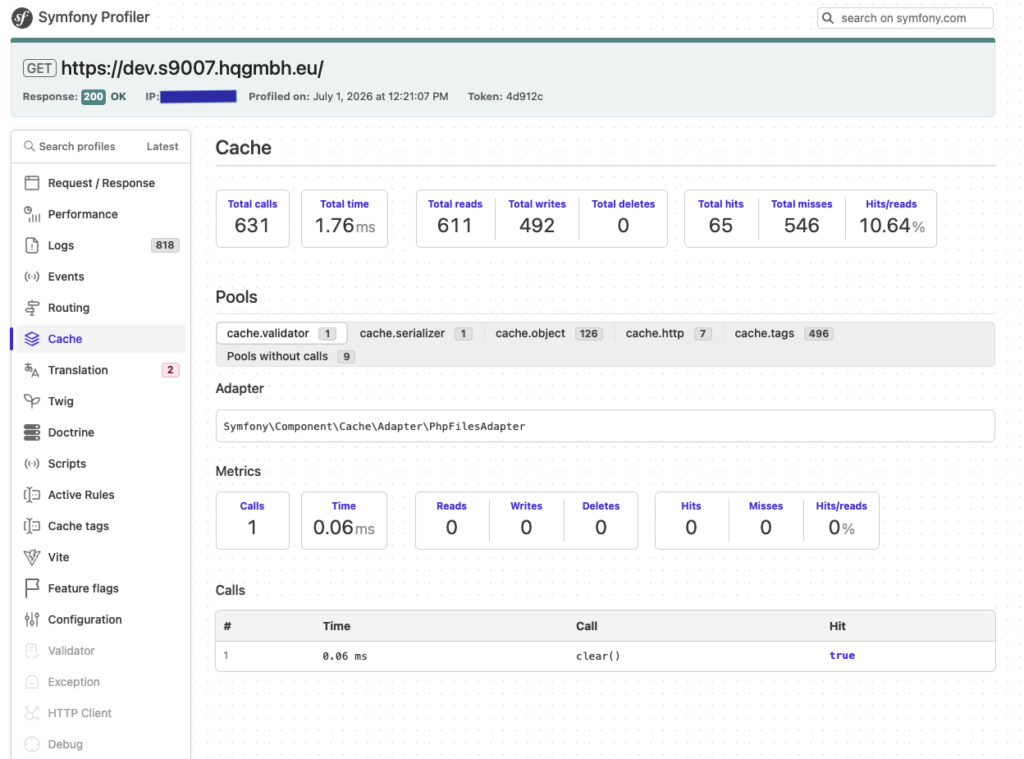Viewport: 1024px width, 759px height.
Task: Open the Latest profile link
Action: (x=162, y=146)
